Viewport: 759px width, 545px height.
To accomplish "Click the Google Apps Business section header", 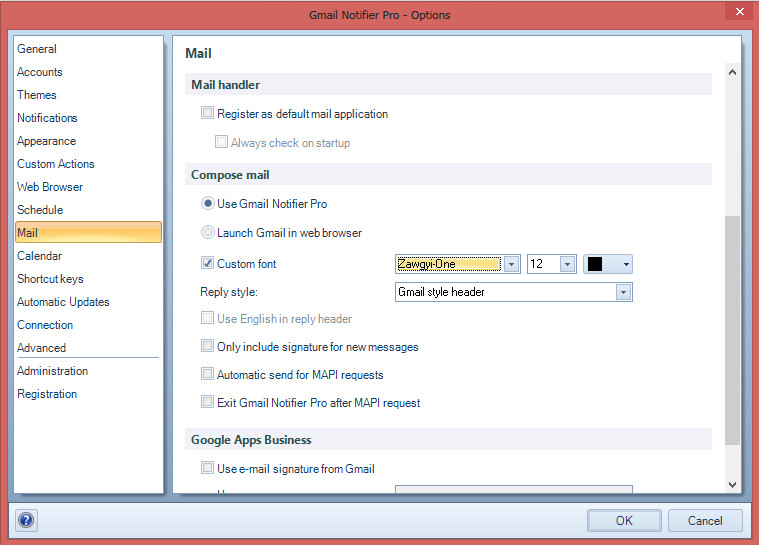I will 448,439.
